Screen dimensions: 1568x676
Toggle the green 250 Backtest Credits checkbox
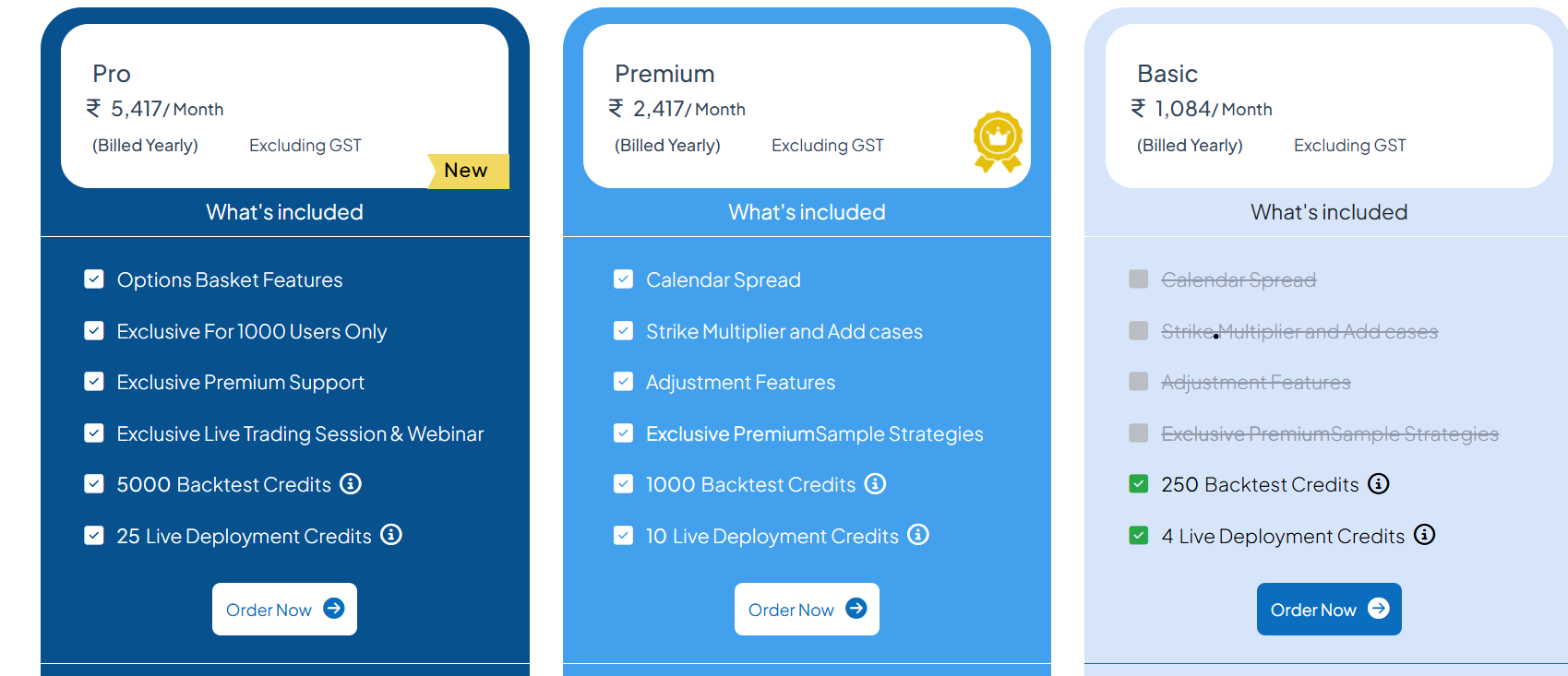tap(1139, 484)
